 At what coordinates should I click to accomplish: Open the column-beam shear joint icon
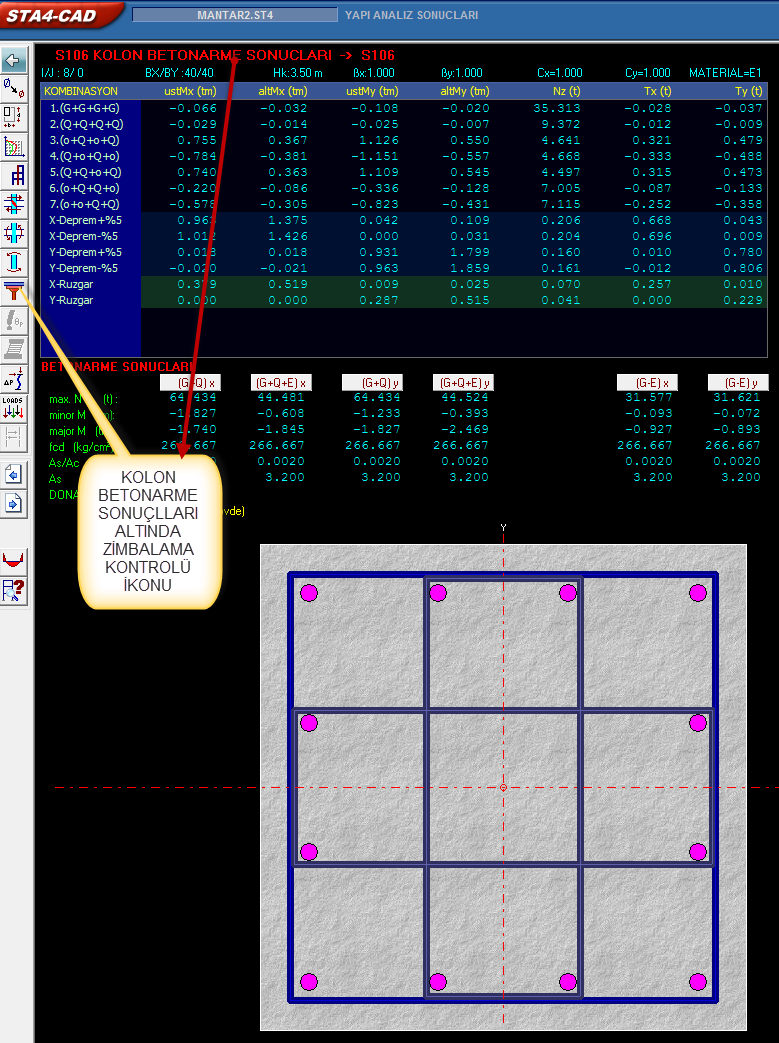tap(14, 205)
